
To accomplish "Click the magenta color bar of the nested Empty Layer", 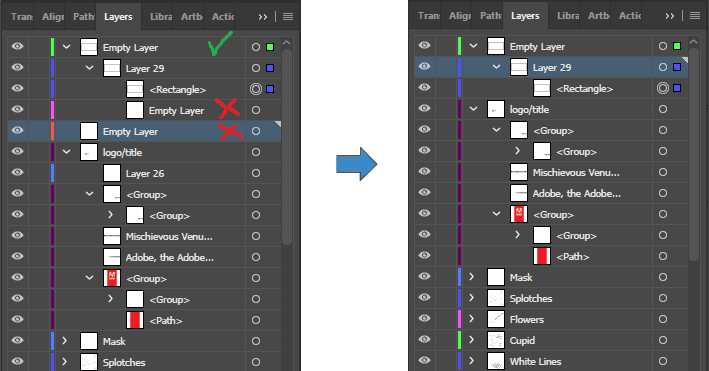I will pyautogui.click(x=52, y=110).
